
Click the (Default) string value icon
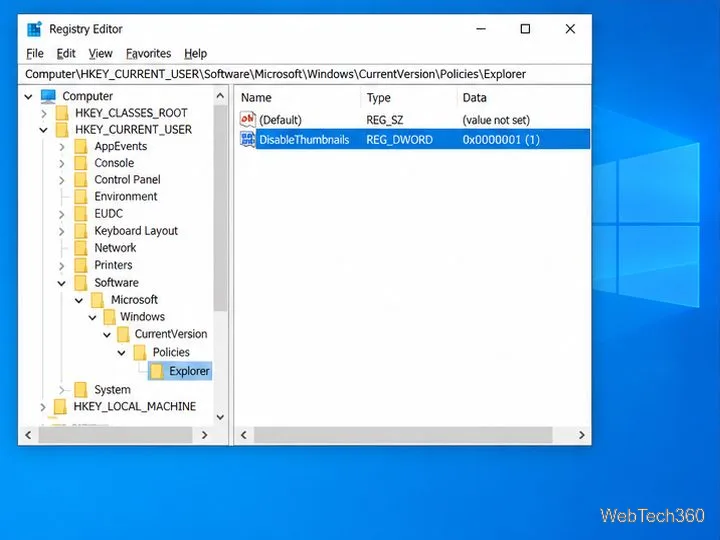(x=248, y=120)
